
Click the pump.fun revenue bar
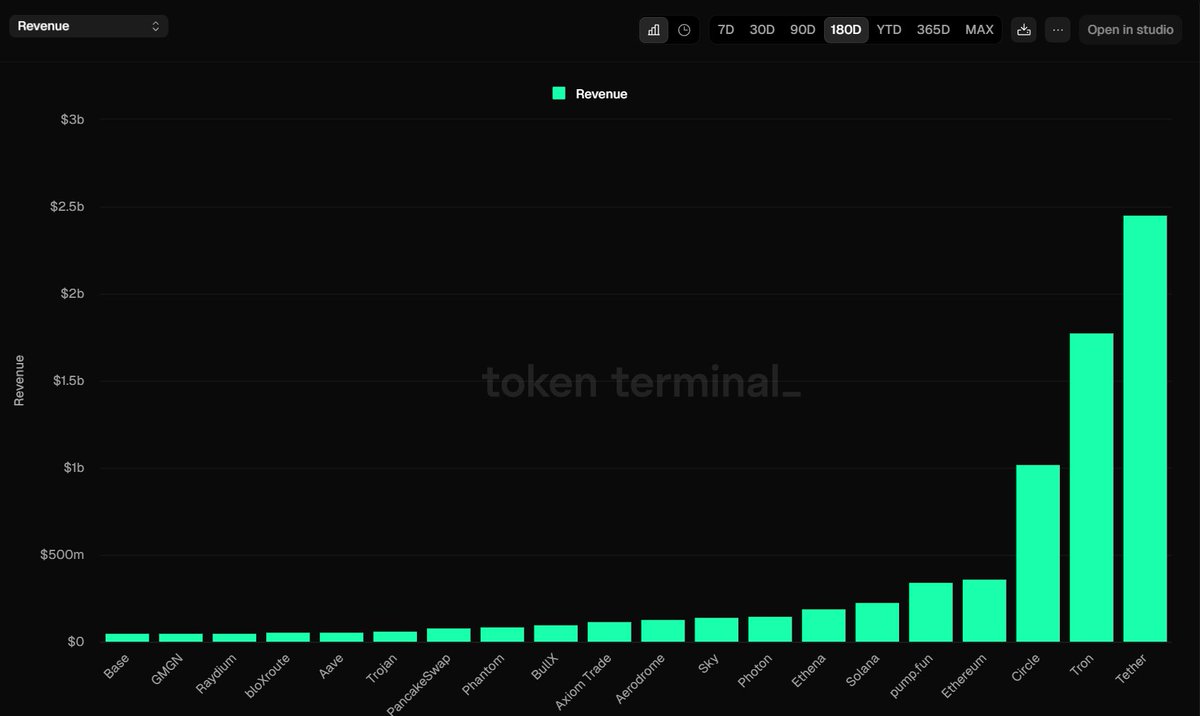coord(931,612)
